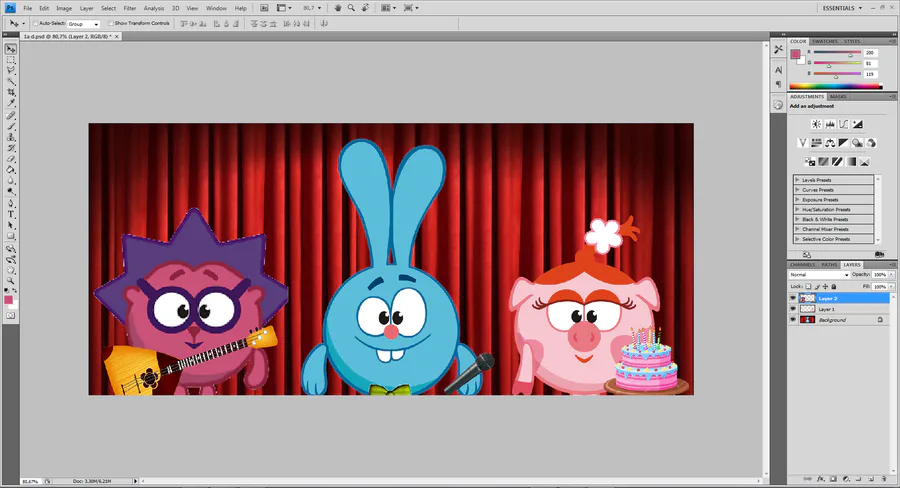Add a Levels adjustment from icons
The image size is (900, 488).
pyautogui.click(x=830, y=124)
